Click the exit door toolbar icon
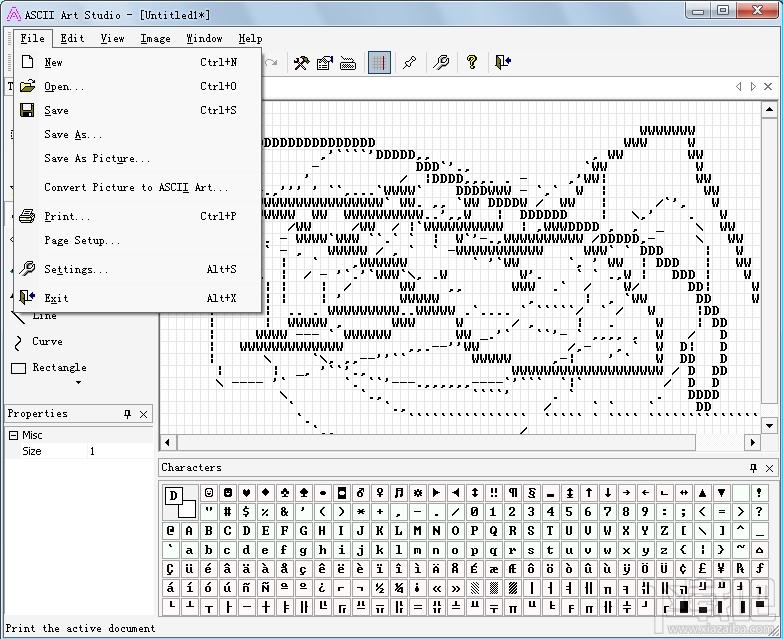This screenshot has height=639, width=783. coord(503,62)
